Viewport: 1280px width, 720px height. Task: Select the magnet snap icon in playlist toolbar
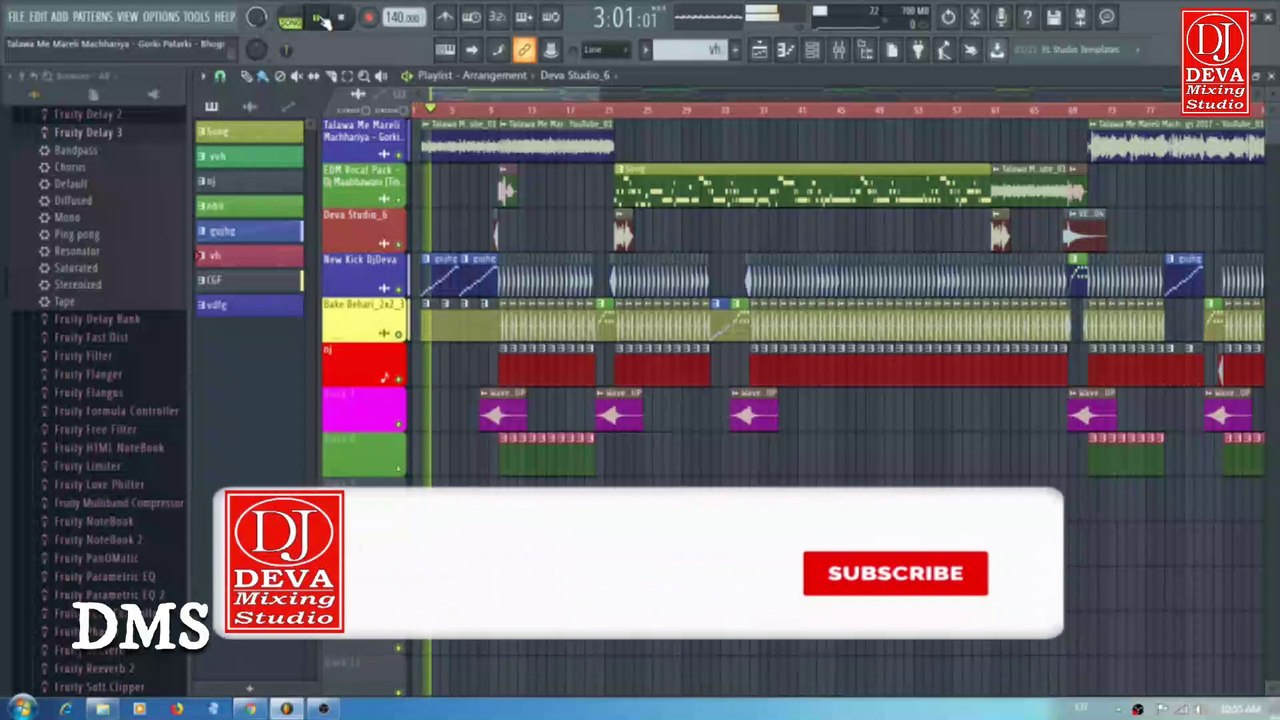pos(220,76)
